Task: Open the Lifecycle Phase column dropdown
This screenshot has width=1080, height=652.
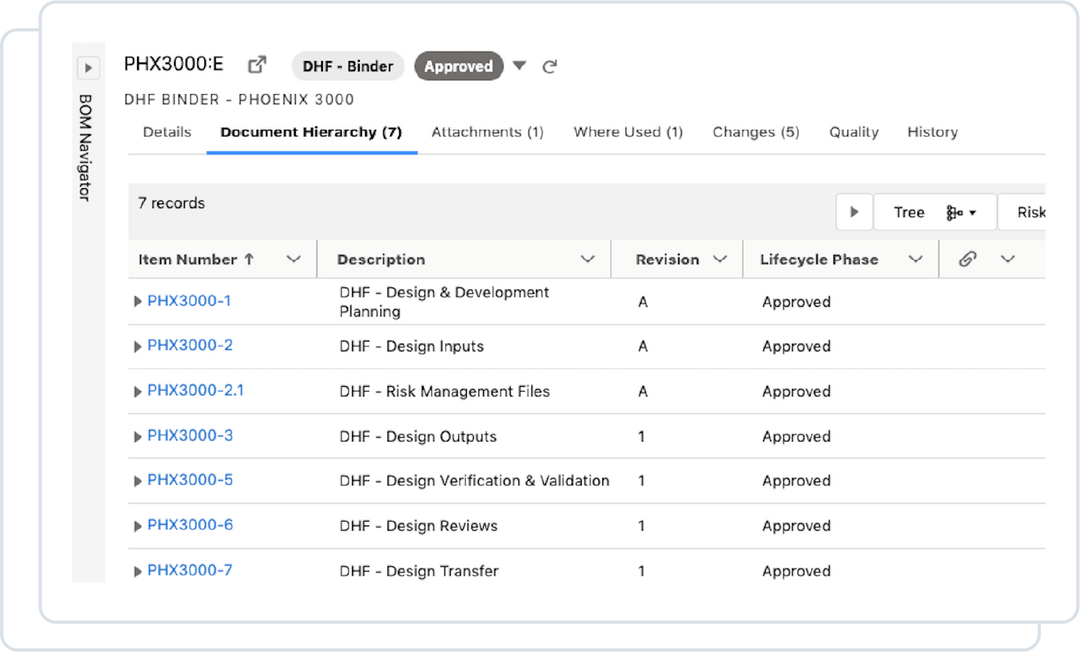Action: (916, 258)
